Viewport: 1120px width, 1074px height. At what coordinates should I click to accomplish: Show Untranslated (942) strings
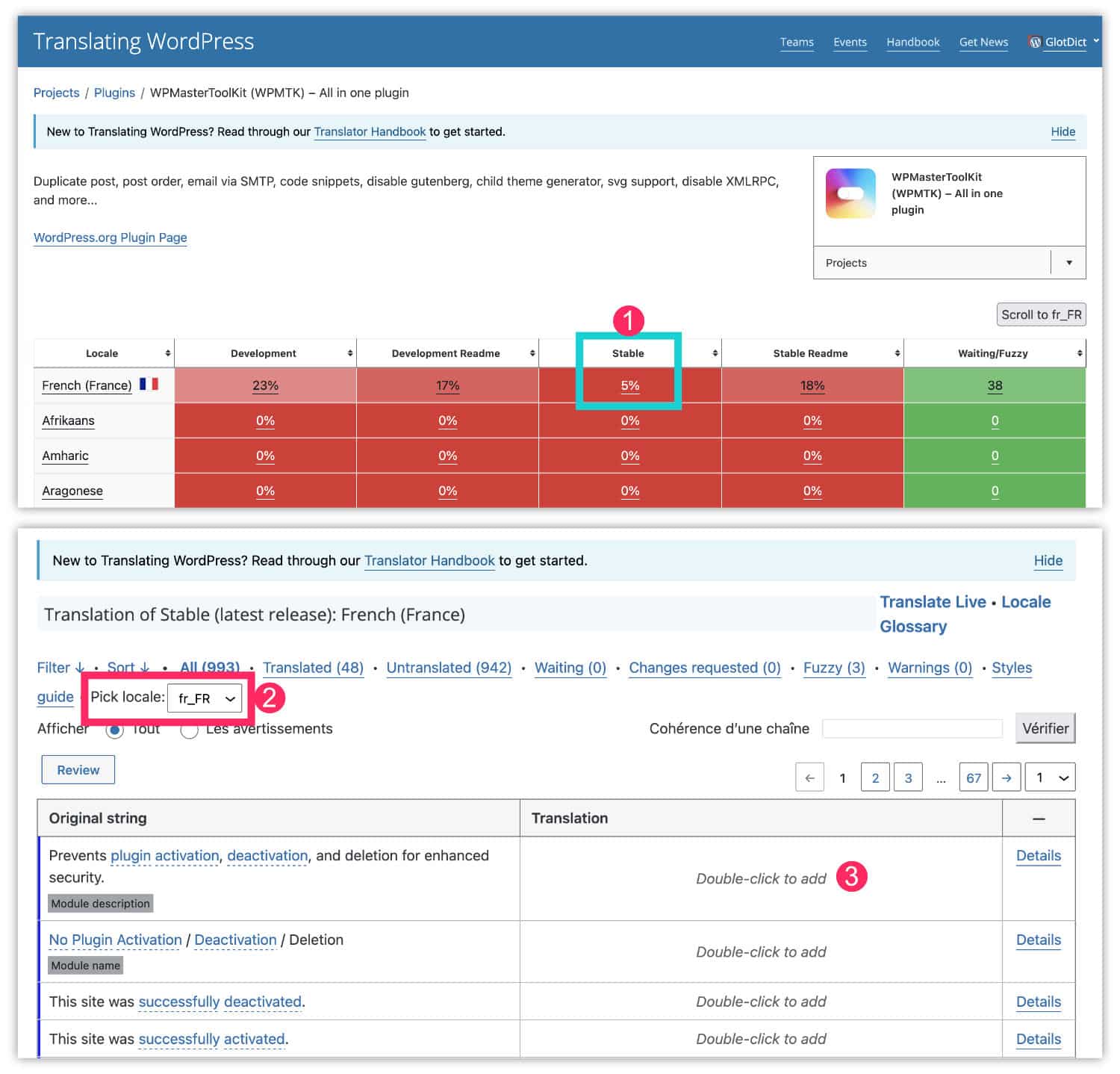click(449, 668)
